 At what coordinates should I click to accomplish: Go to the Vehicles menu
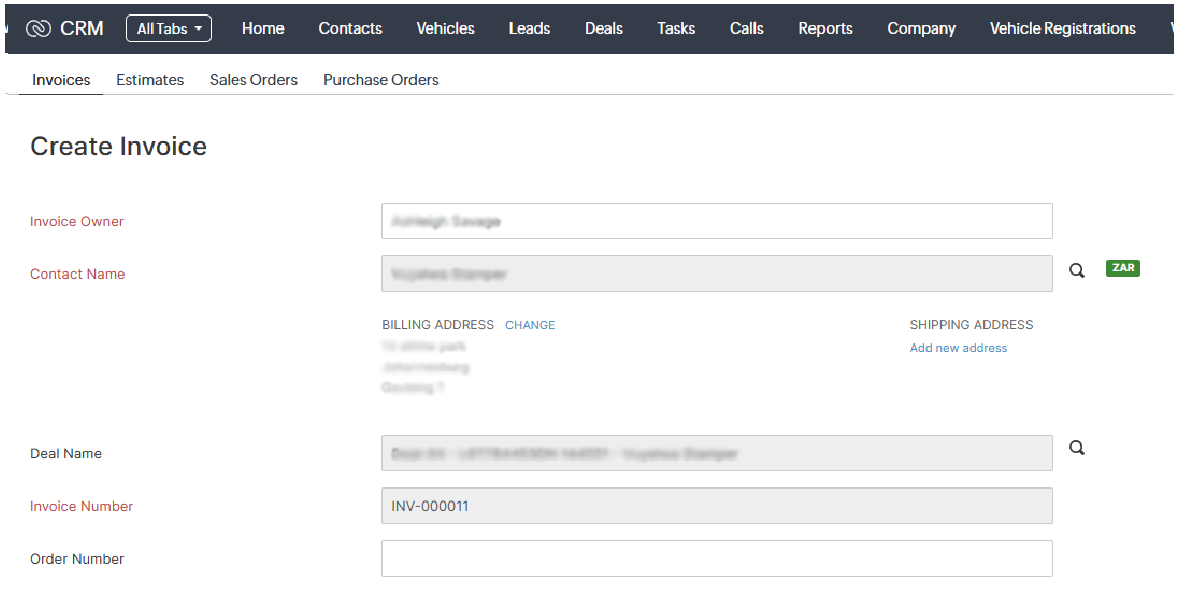click(x=445, y=28)
